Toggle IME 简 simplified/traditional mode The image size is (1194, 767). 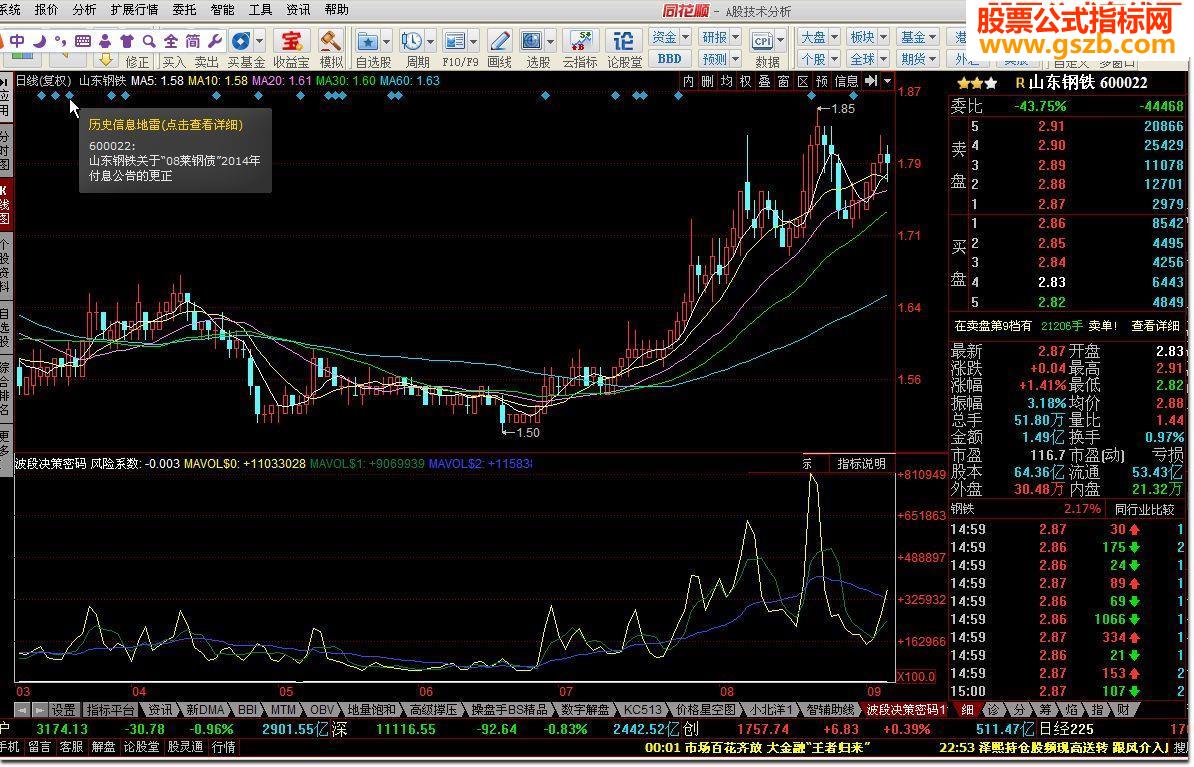pyautogui.click(x=193, y=40)
